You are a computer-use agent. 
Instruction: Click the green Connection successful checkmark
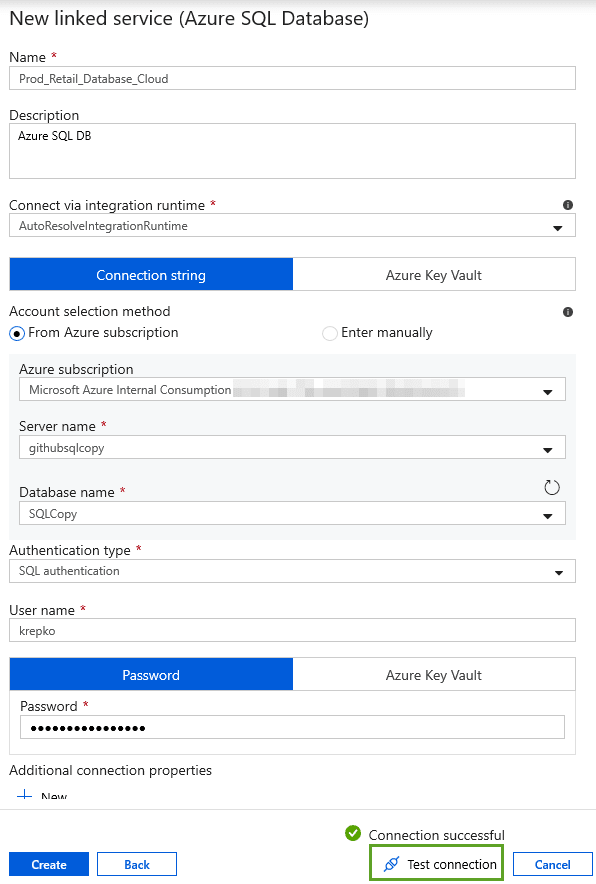(353, 833)
